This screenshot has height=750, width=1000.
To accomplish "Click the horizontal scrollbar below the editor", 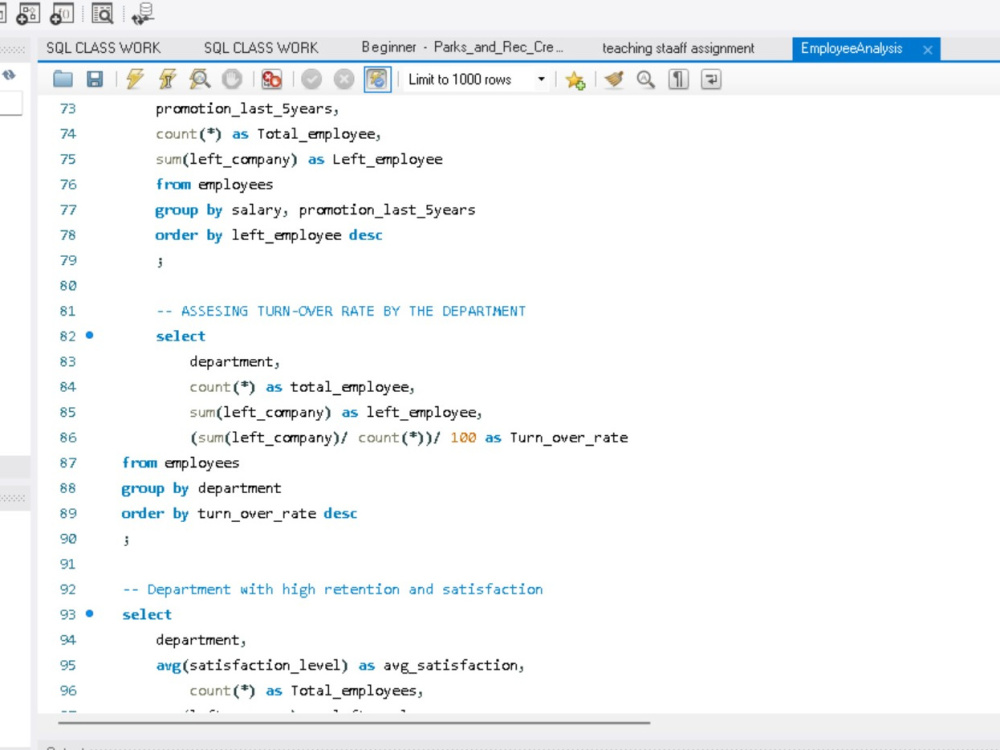I will pyautogui.click(x=354, y=723).
